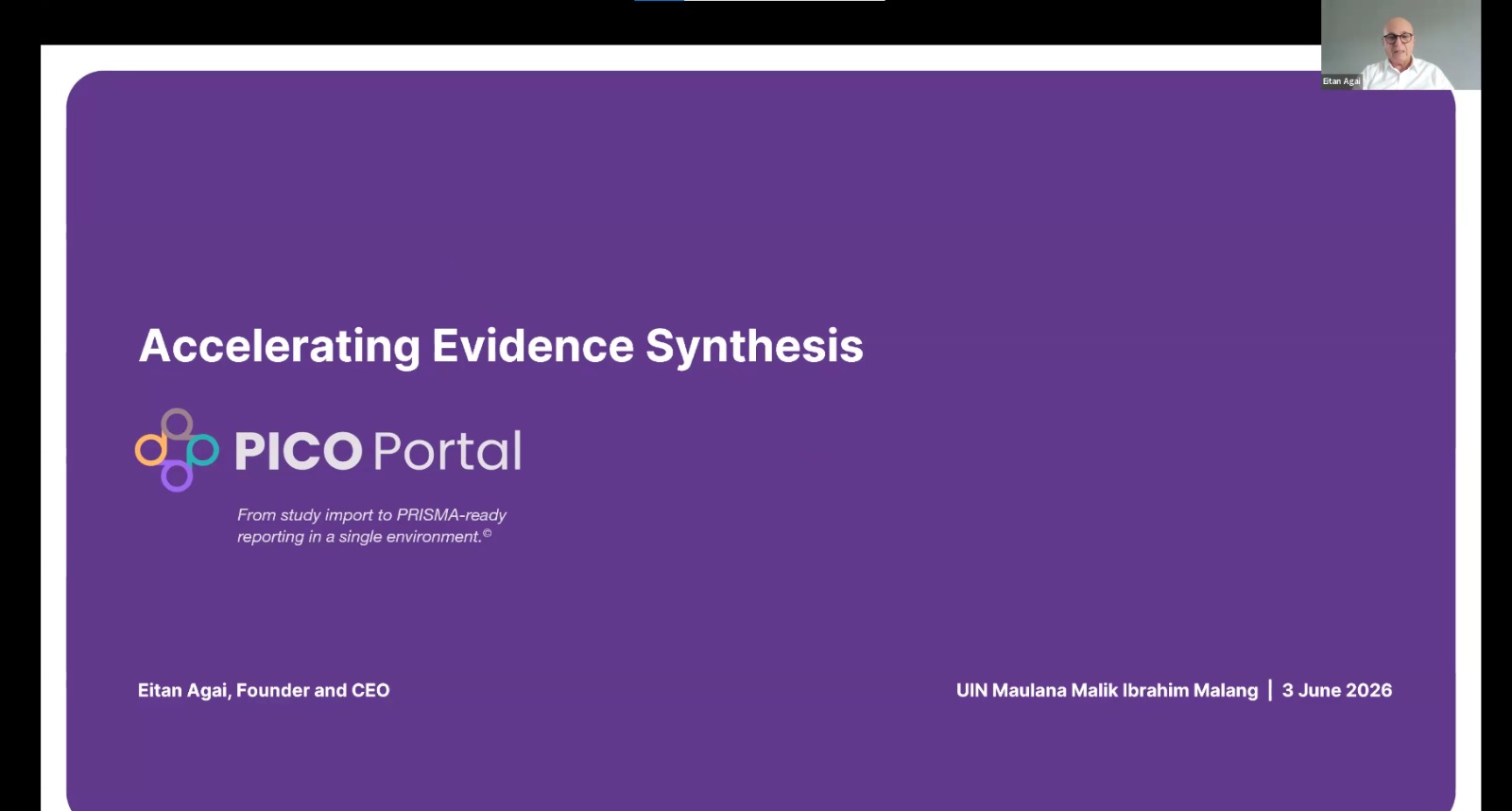Click the "Eitan Agai" name label on the webcam
This screenshot has height=811, width=1512.
click(1341, 81)
